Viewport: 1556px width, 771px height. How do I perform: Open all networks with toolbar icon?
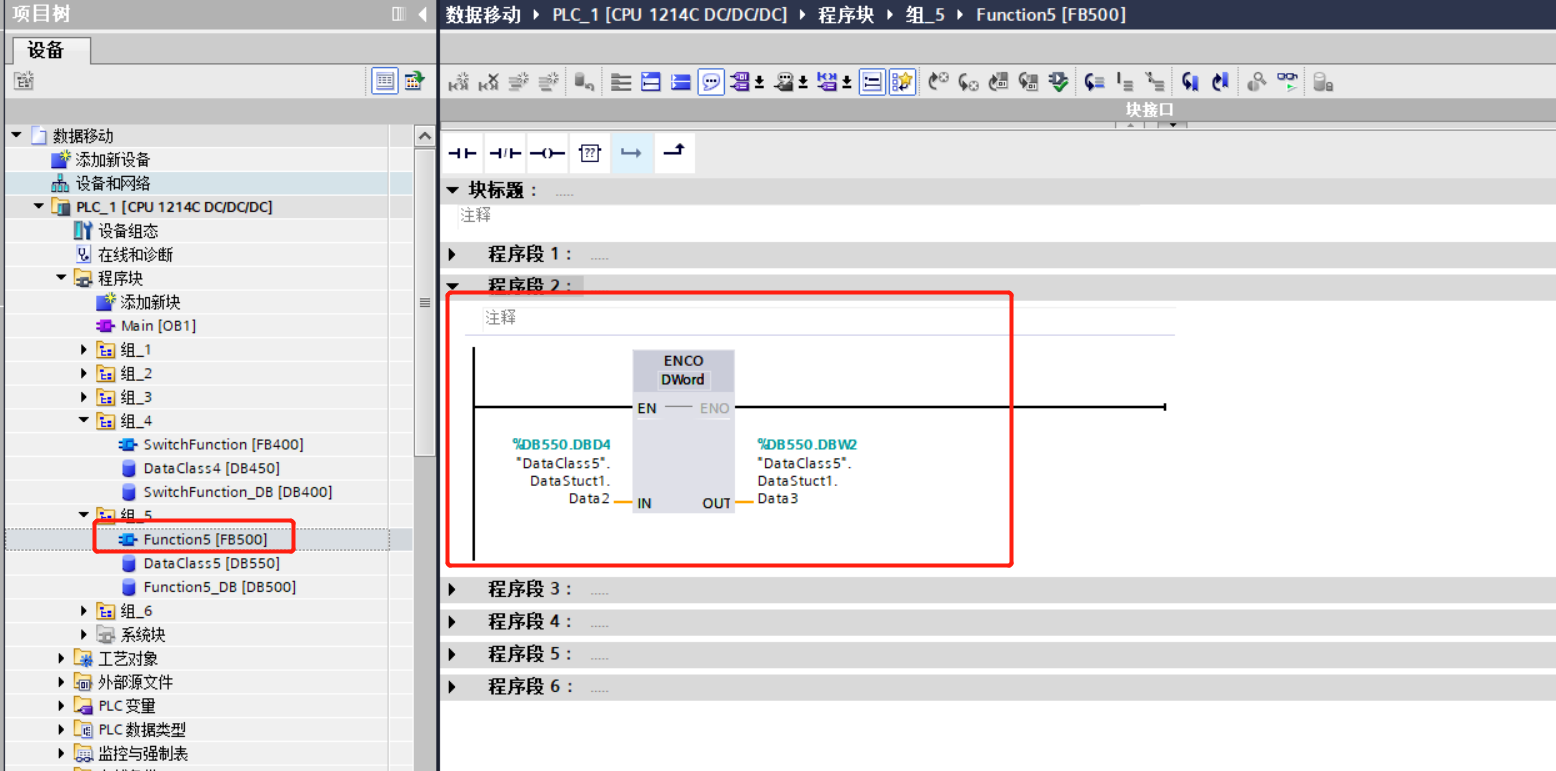click(x=651, y=82)
